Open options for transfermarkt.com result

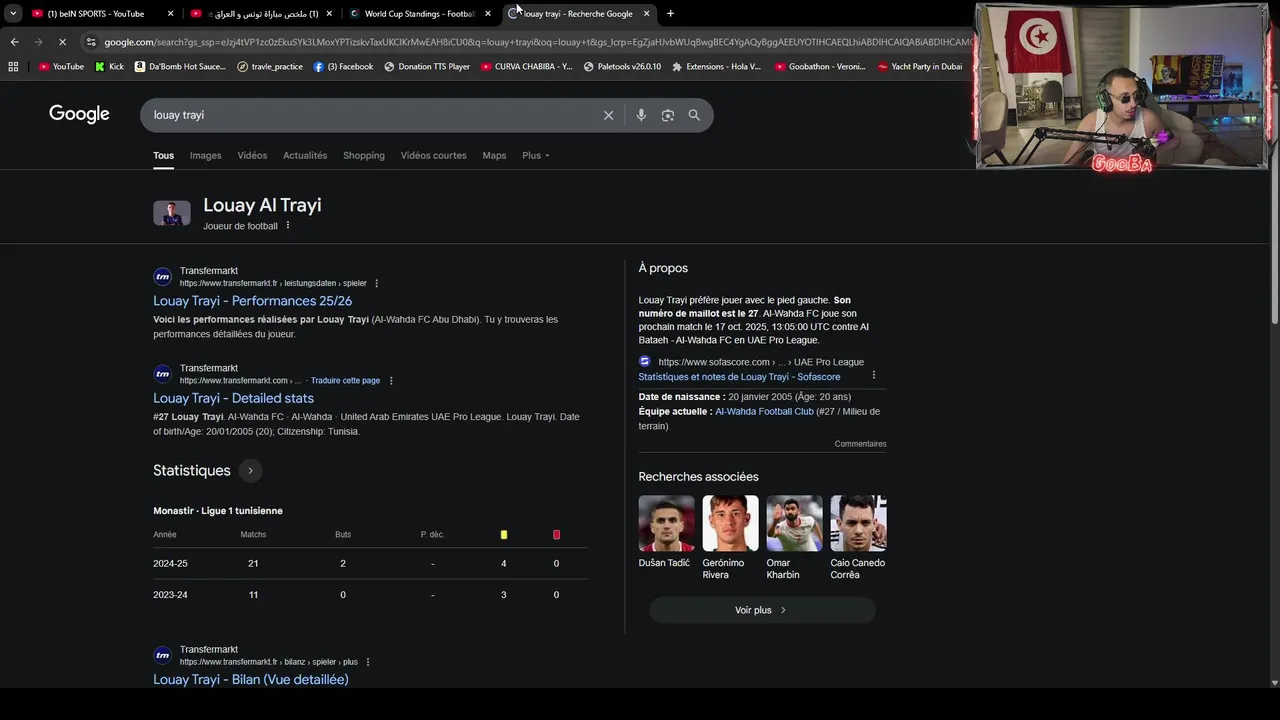(391, 380)
